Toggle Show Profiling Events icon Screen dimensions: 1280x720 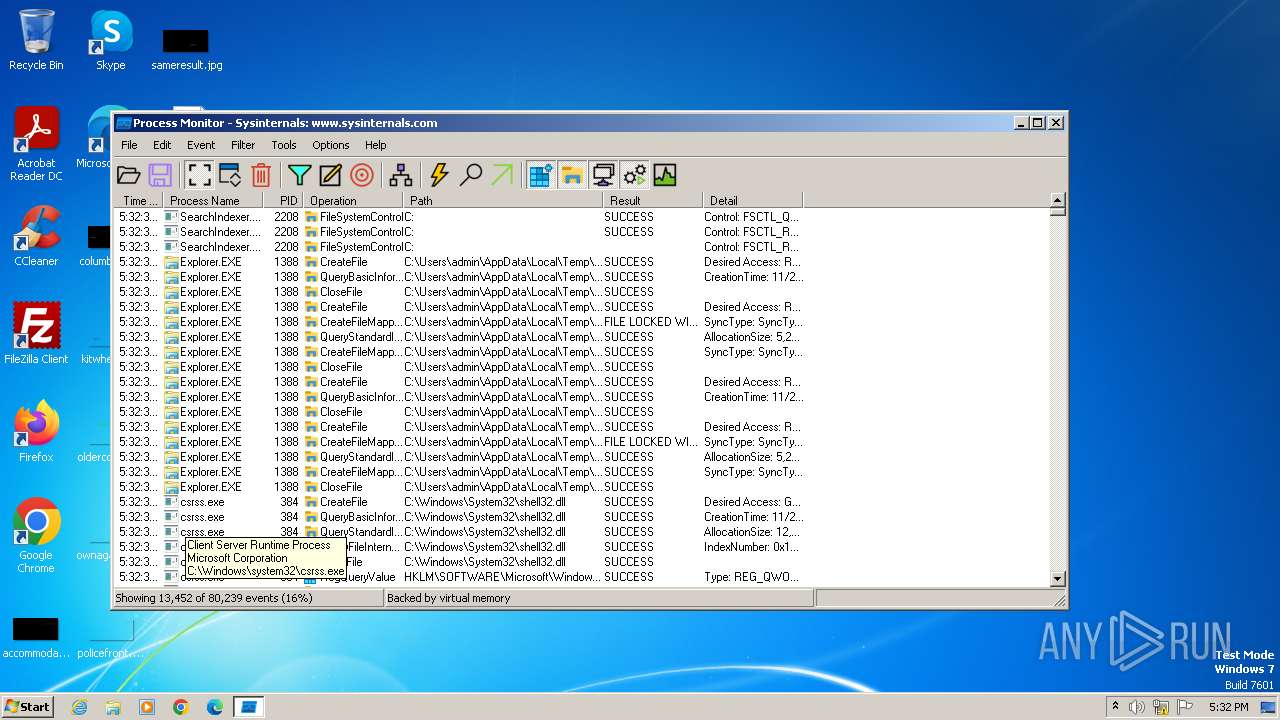[665, 176]
